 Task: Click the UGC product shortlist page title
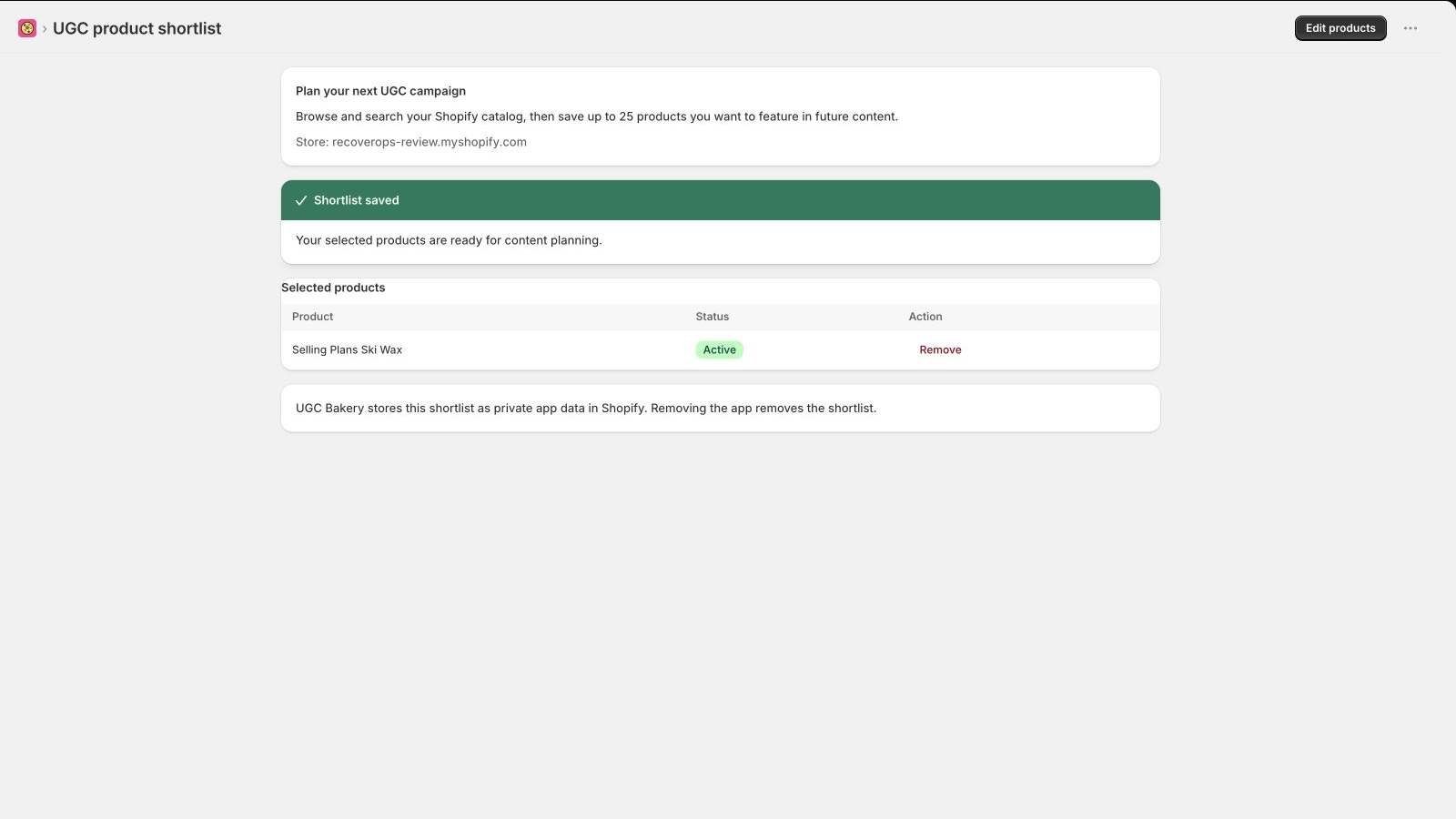point(136,28)
